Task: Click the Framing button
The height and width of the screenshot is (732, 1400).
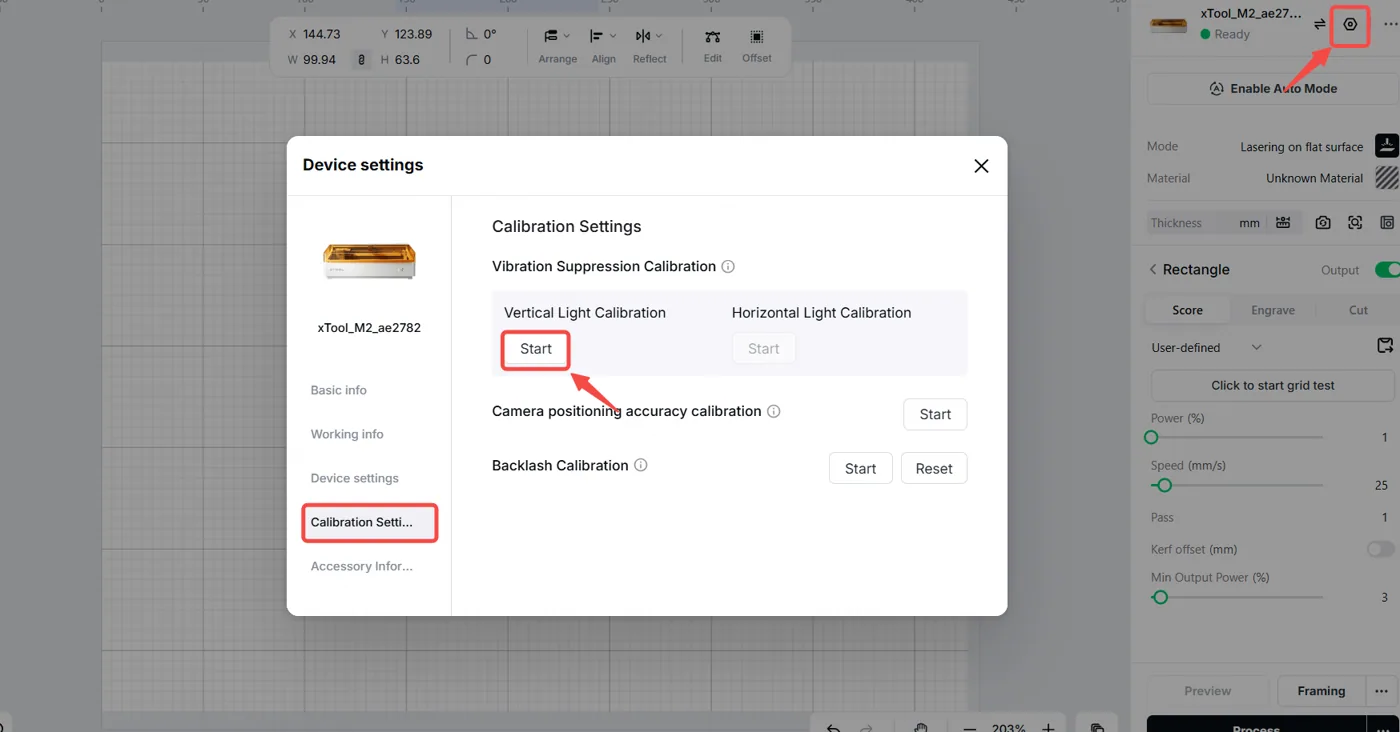Action: click(x=1321, y=691)
